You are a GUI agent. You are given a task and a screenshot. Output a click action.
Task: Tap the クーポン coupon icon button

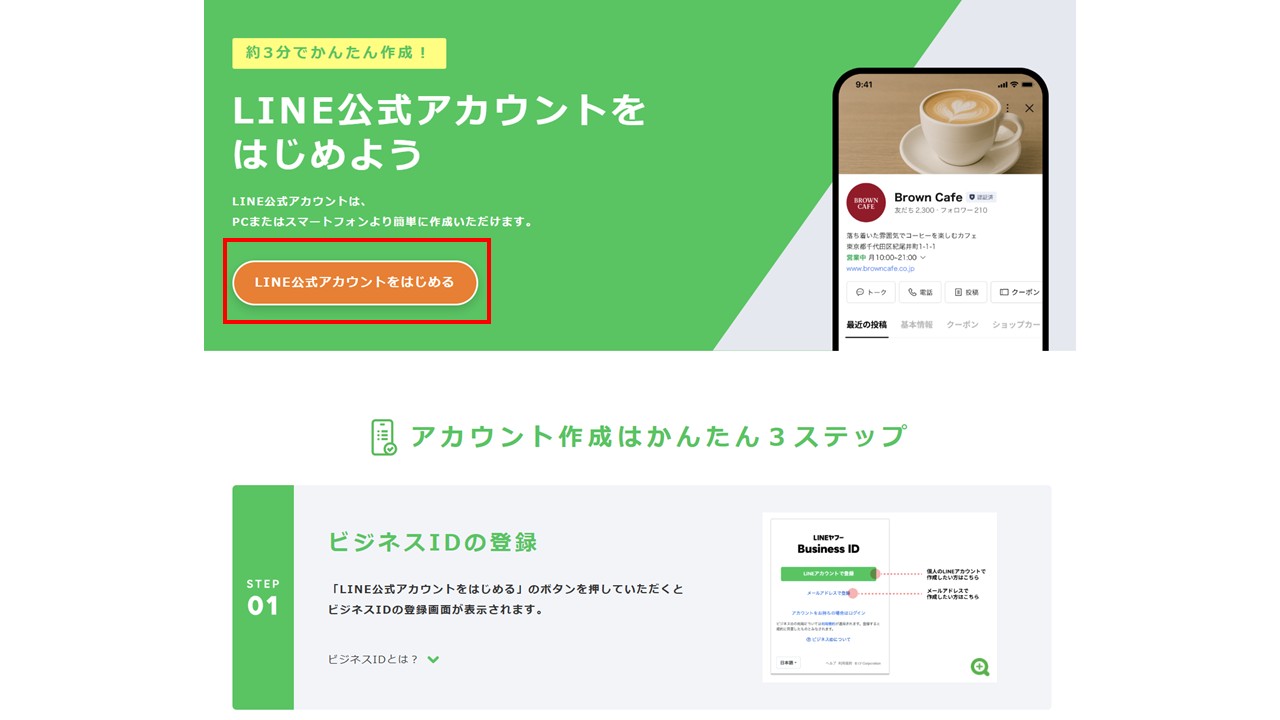pos(1017,292)
